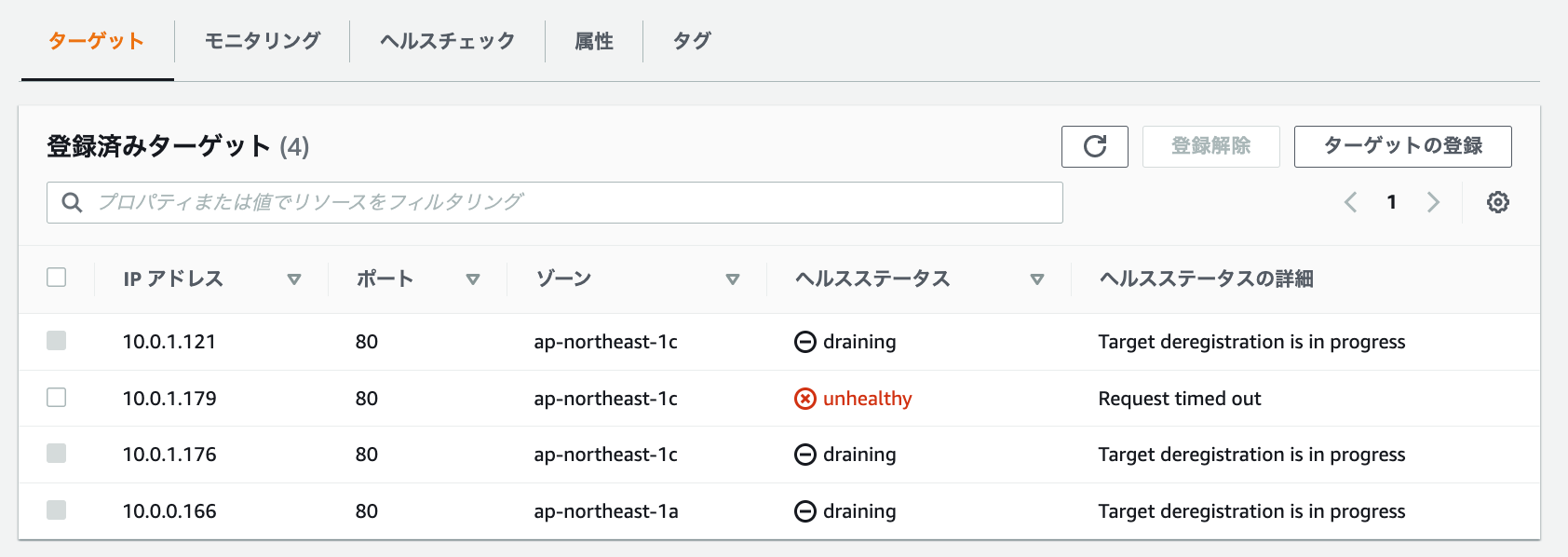Click the refresh icon to reload targets
The image size is (1568, 557).
1095,146
